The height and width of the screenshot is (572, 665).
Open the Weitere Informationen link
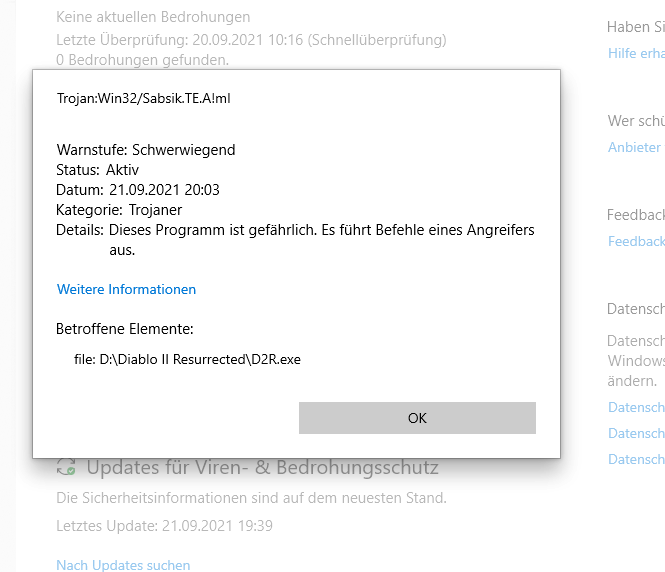[x=126, y=290]
